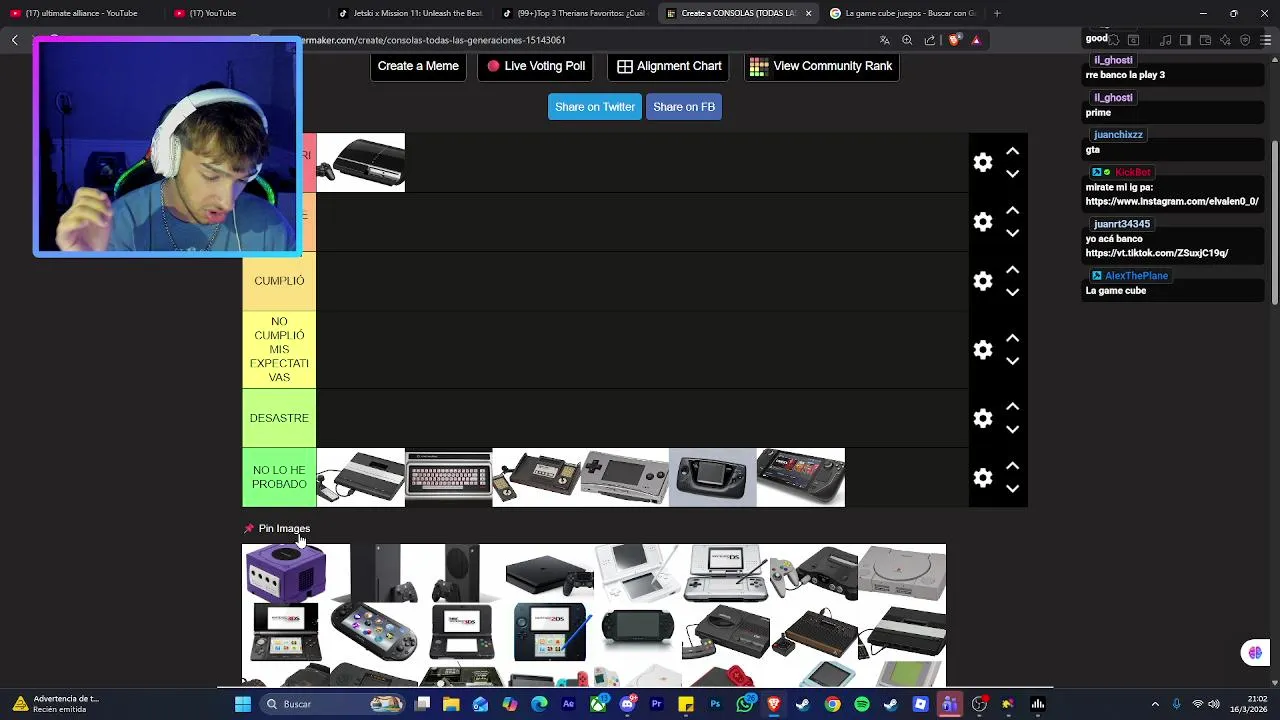Select the Game Boy Micro image in last row
Viewport: 1280px width, 720px height.
[625, 477]
